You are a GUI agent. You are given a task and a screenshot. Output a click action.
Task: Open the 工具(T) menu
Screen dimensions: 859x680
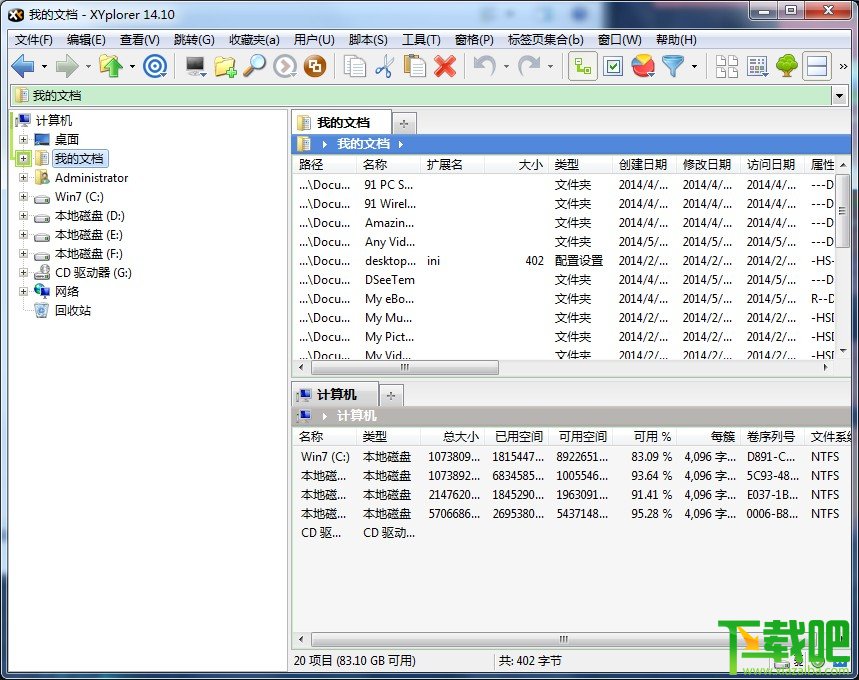(421, 40)
